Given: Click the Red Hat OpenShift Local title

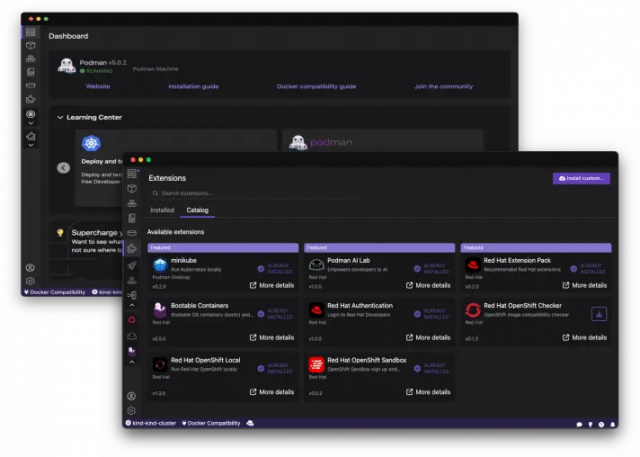Looking at the screenshot, I should [x=205, y=360].
